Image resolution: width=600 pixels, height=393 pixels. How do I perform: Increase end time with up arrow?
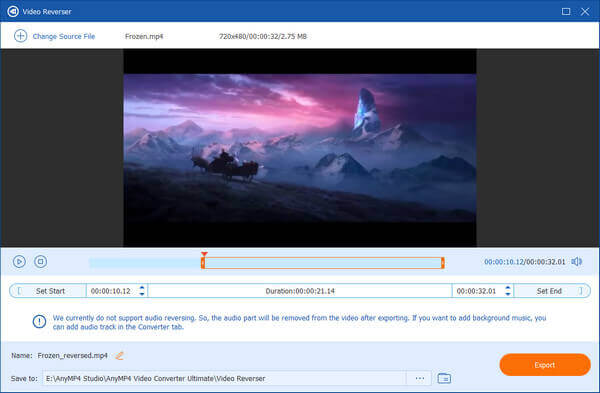(508, 288)
